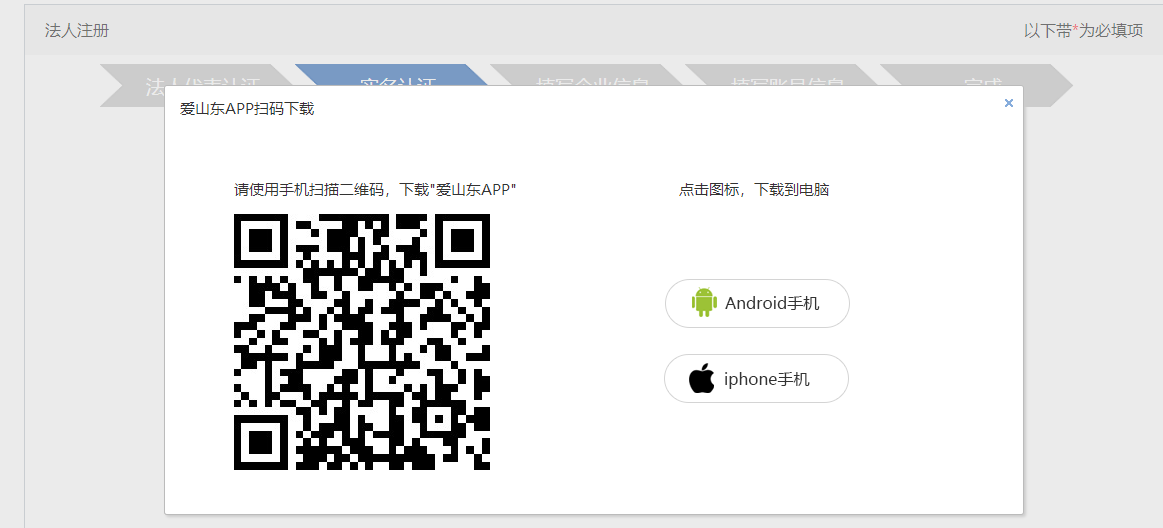The image size is (1163, 528).
Task: Click the 爱山东APP扫码下载 dialog title
Action: (247, 109)
